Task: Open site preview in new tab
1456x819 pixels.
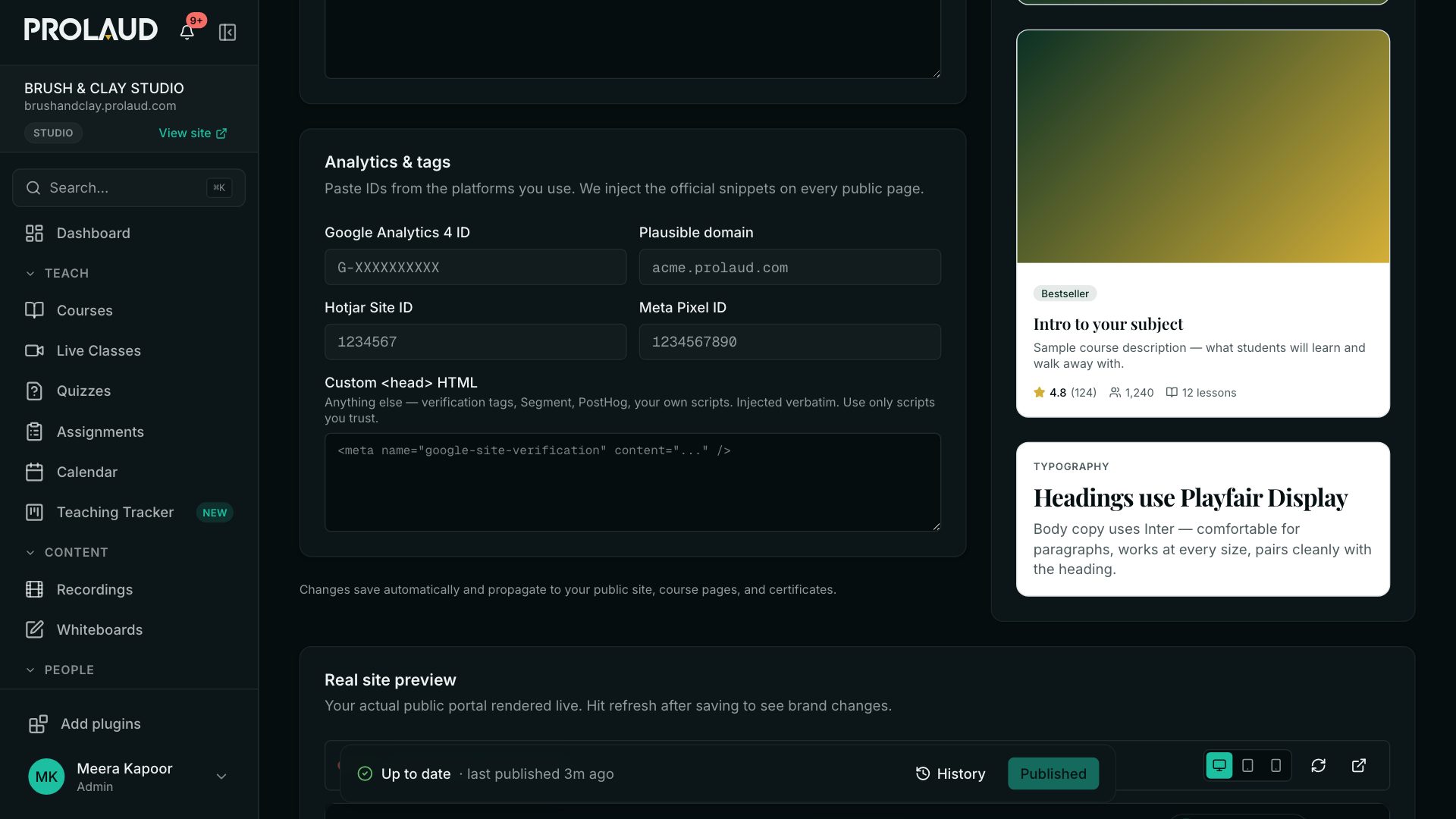Action: (1359, 765)
